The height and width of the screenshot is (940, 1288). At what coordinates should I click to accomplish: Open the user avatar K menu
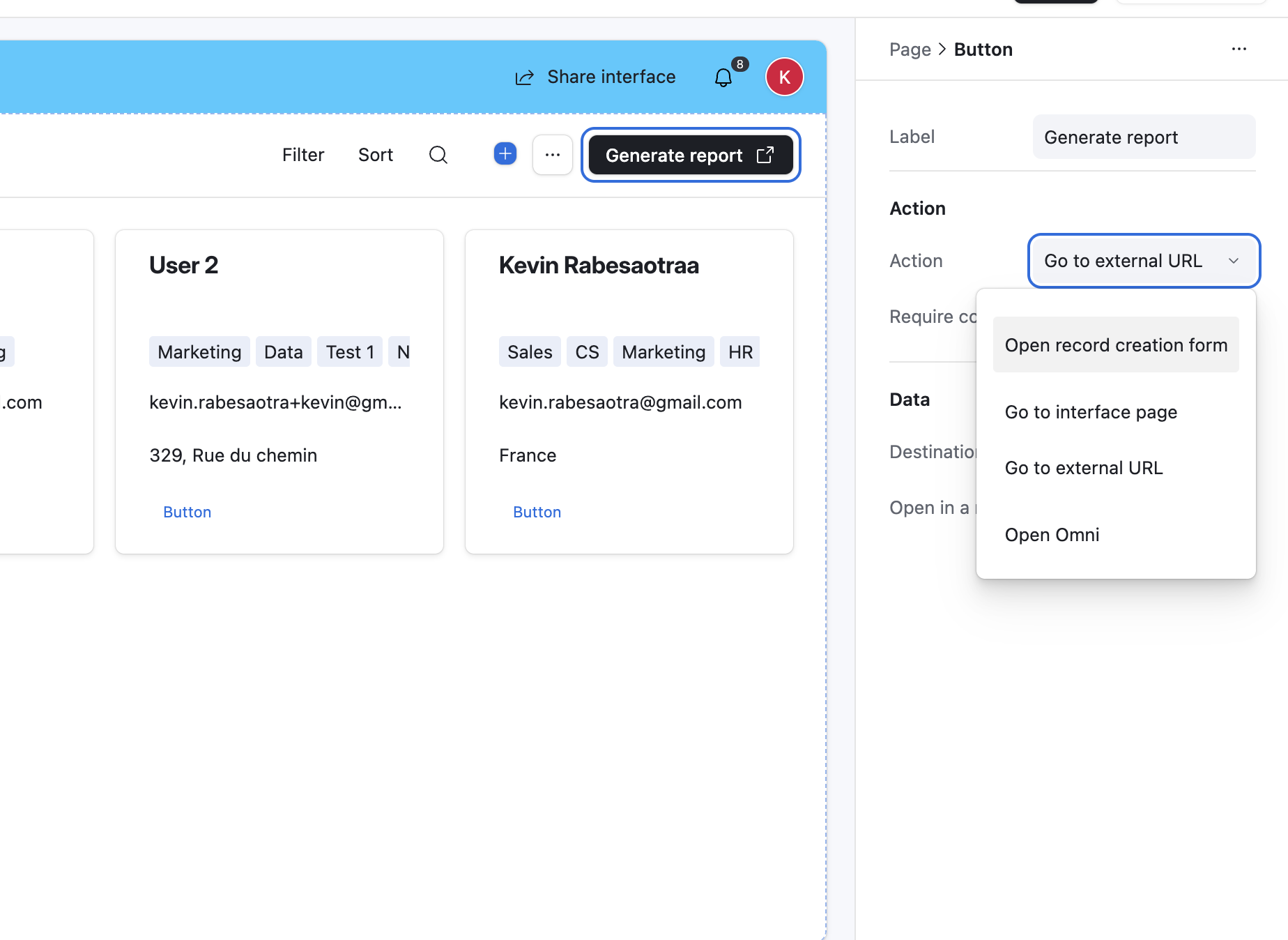784,77
